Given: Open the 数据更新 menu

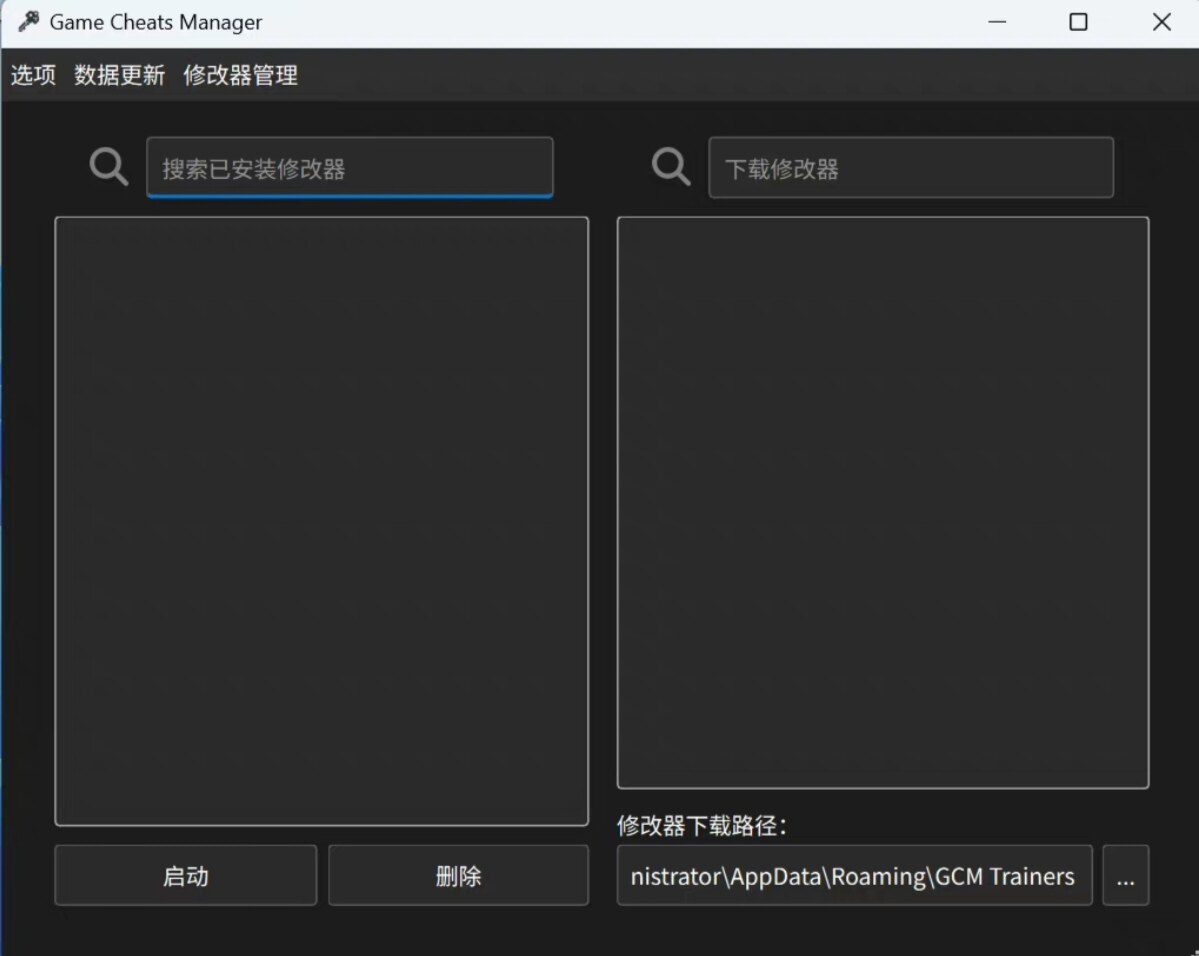Looking at the screenshot, I should (x=119, y=75).
